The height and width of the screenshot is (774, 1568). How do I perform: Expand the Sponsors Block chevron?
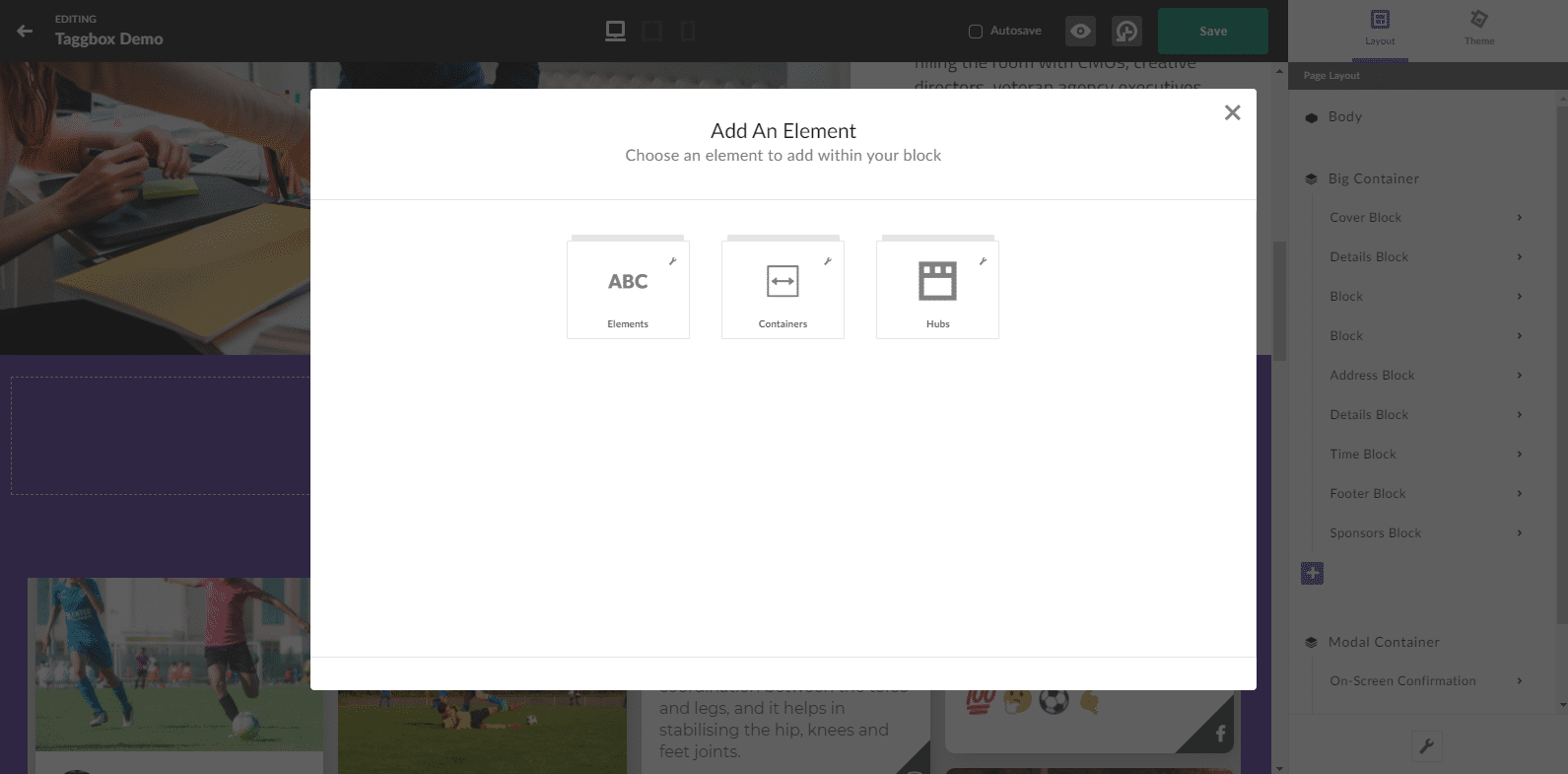click(1519, 533)
